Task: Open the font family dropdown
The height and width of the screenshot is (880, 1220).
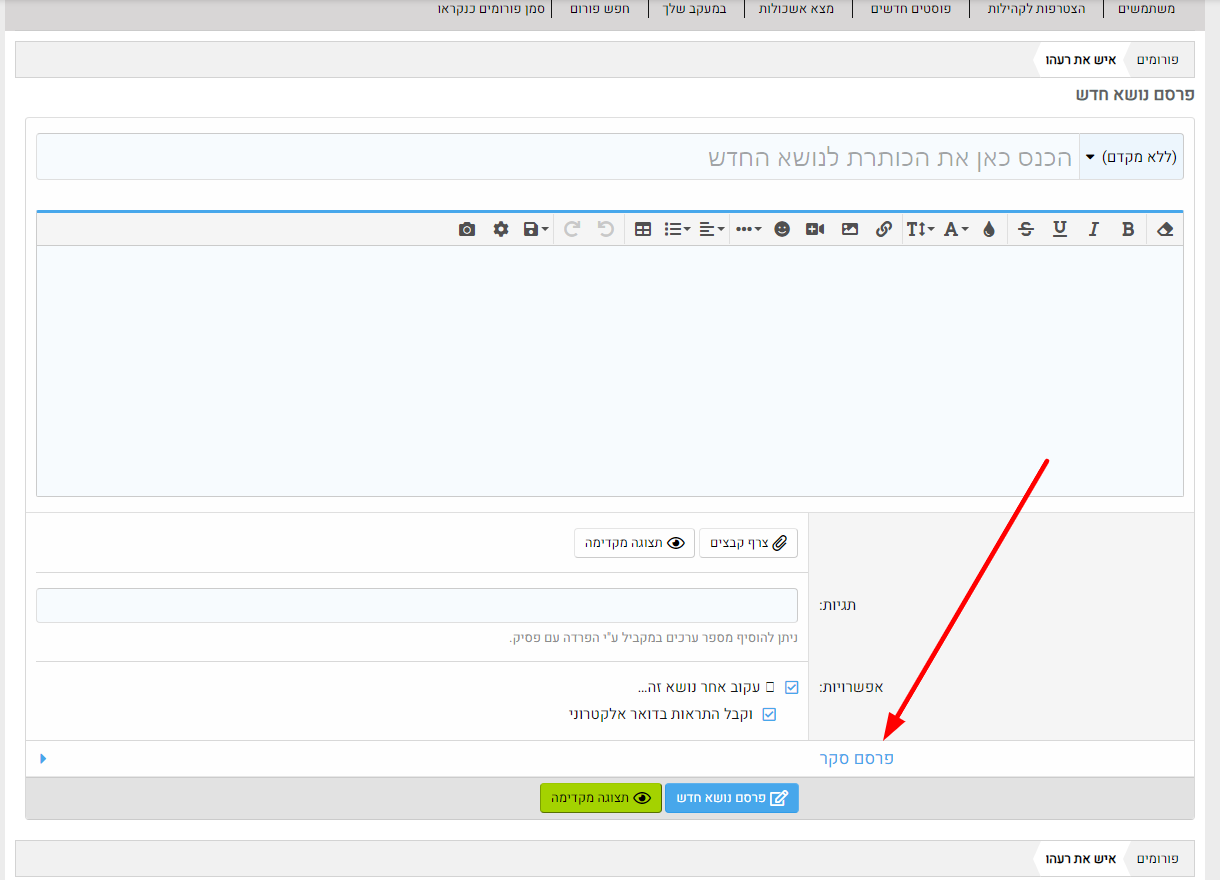Action: click(956, 229)
